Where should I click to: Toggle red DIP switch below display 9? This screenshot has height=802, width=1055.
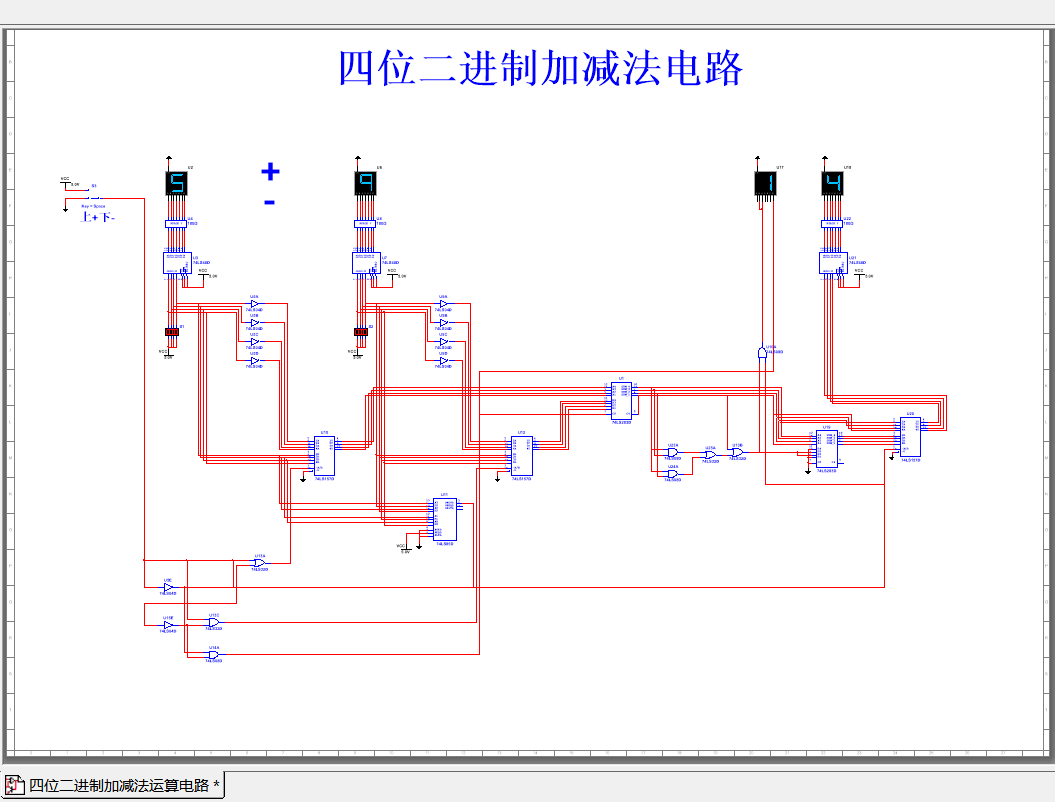[361, 332]
